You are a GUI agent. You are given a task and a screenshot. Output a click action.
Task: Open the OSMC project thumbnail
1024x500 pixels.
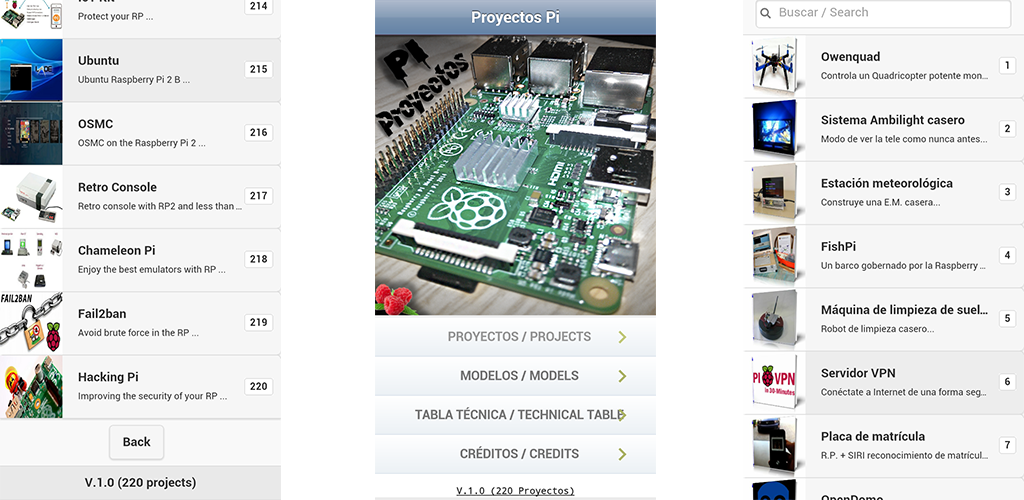point(31,133)
